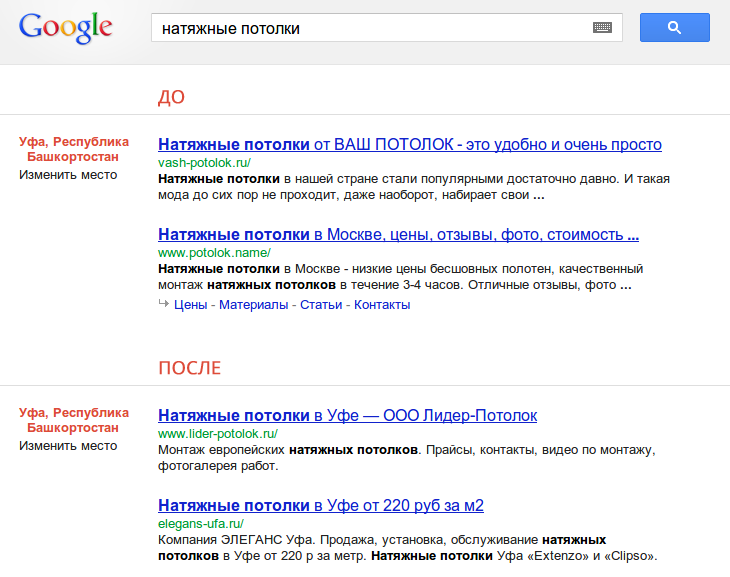Open the ООО Лидер-Потолок result title
Image resolution: width=730 pixels, height=577 pixels.
click(x=347, y=415)
